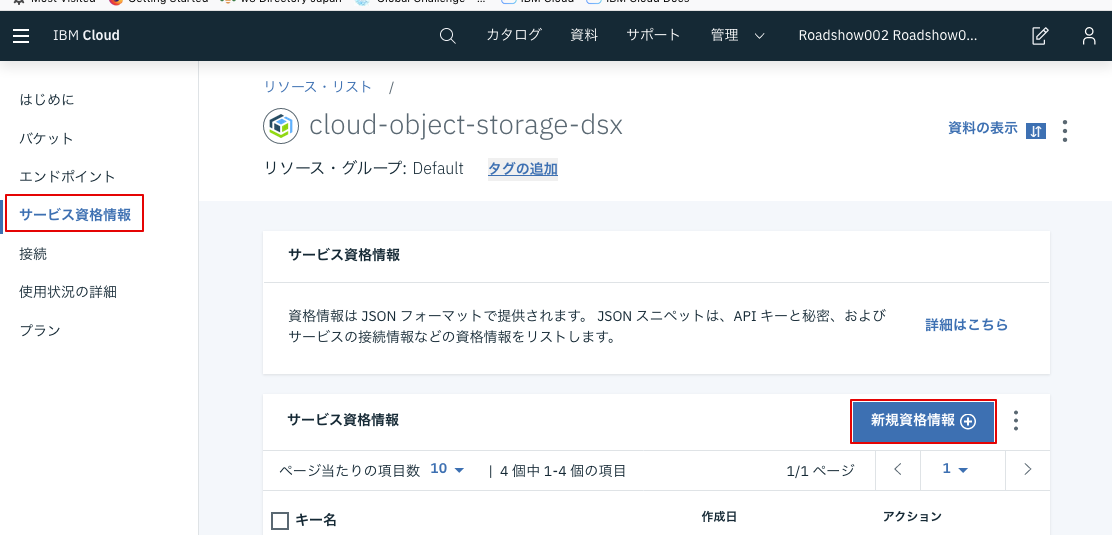The width and height of the screenshot is (1112, 535).
Task: Go to next page arrow
Action: point(1028,469)
